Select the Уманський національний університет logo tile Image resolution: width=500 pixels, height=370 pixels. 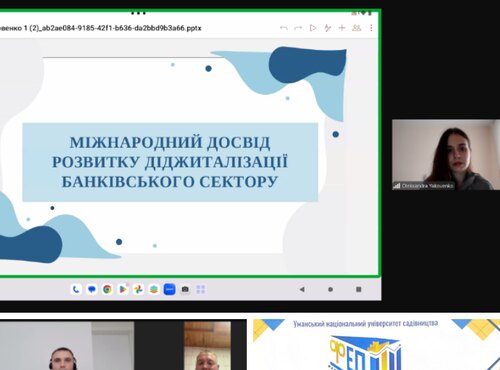[376, 345]
